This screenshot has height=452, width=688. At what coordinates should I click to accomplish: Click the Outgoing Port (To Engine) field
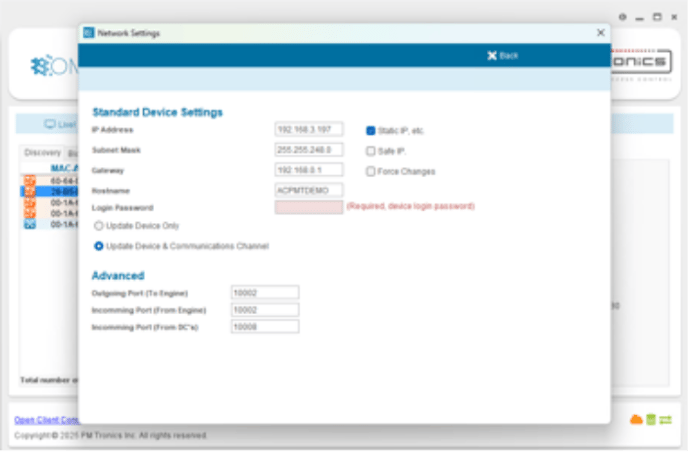click(x=264, y=292)
